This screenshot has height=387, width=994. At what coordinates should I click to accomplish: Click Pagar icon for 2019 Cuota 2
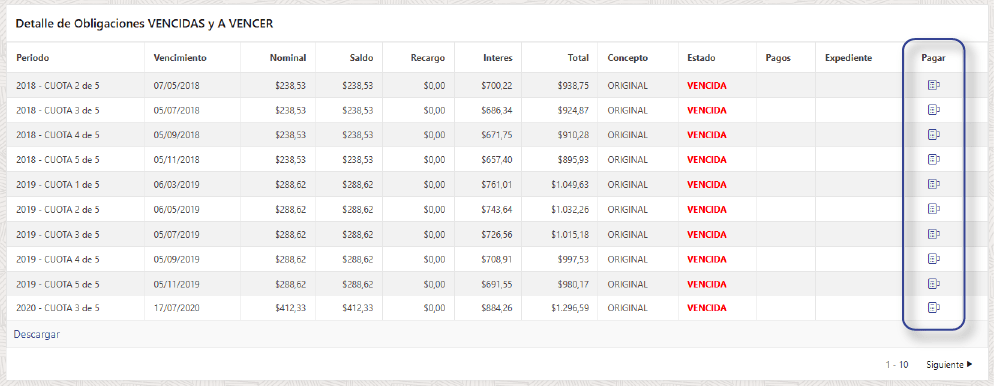click(933, 209)
